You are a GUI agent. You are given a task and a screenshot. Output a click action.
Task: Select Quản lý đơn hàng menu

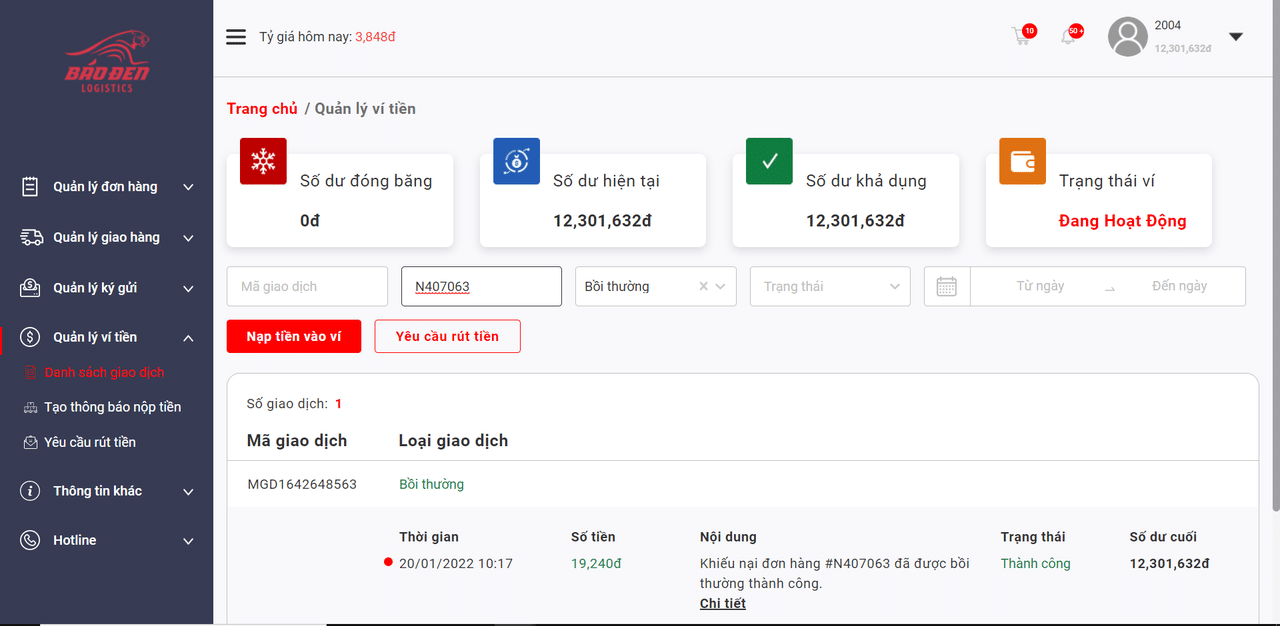tap(105, 187)
